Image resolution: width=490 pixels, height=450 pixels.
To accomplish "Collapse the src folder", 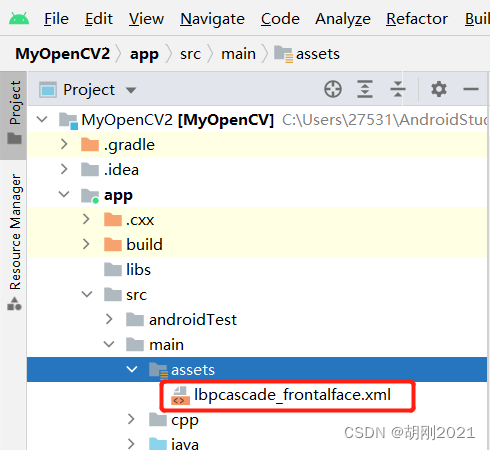I will tap(87, 294).
